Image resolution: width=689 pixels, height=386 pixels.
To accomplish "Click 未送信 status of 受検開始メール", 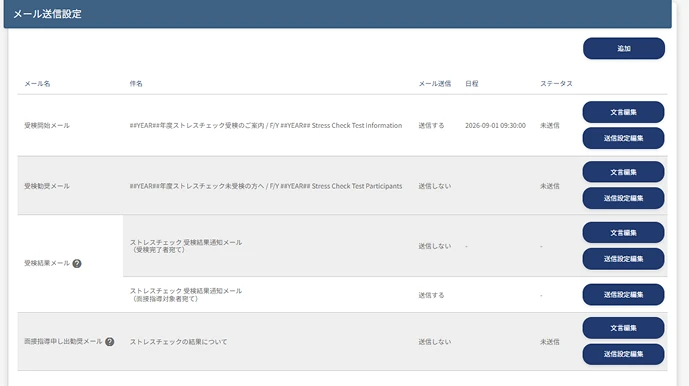I will pyautogui.click(x=550, y=125).
